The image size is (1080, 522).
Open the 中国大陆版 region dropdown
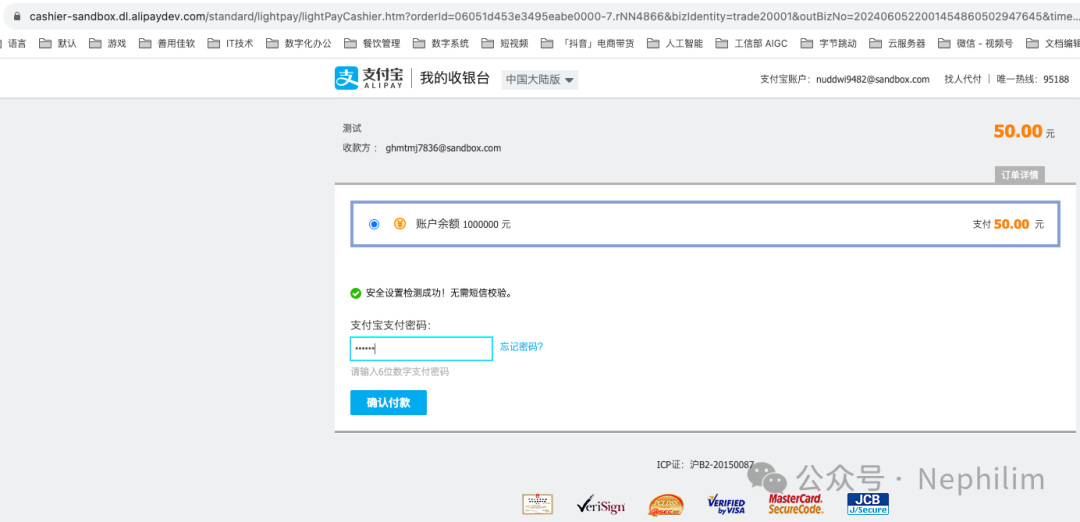click(540, 80)
